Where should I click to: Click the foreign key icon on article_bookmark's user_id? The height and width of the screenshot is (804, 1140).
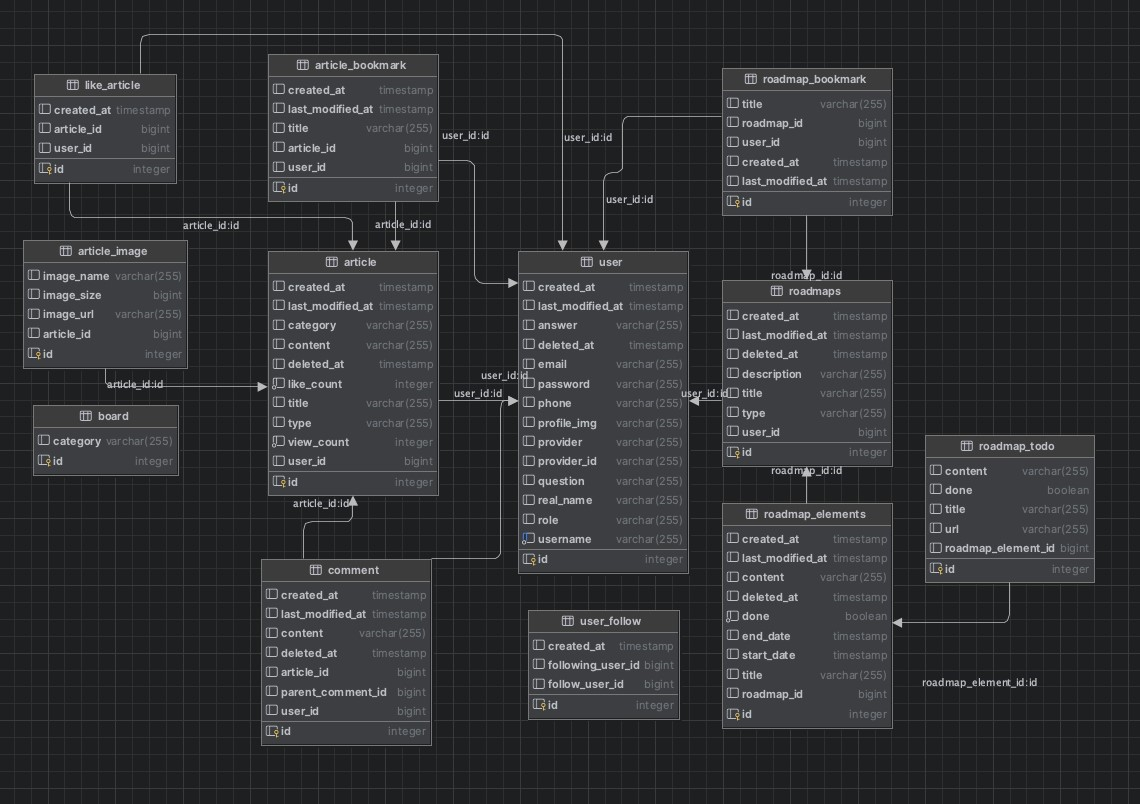[278, 167]
